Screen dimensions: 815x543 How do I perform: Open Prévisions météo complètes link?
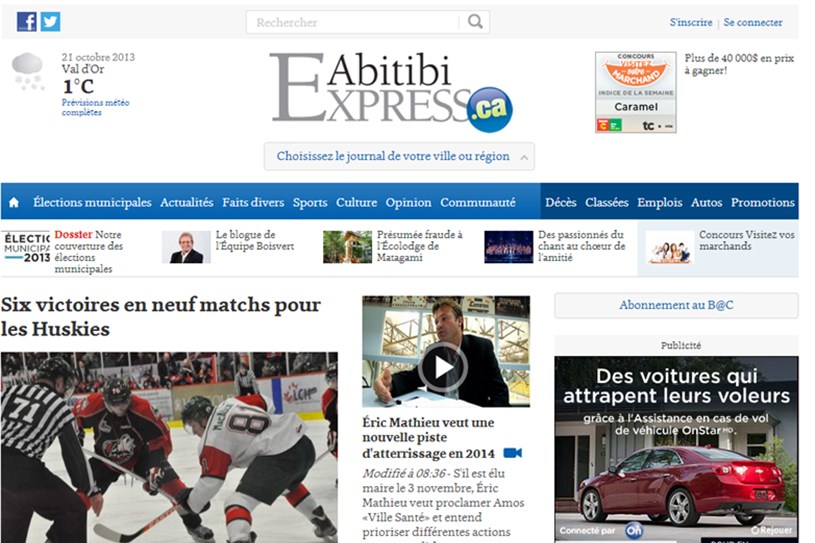[x=96, y=107]
